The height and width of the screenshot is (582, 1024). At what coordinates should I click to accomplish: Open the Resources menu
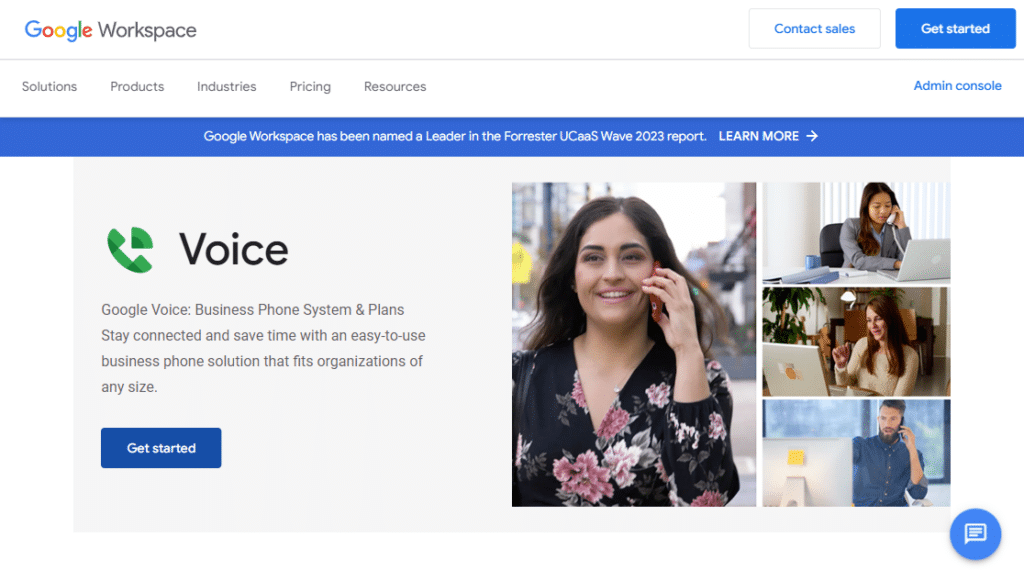(395, 86)
